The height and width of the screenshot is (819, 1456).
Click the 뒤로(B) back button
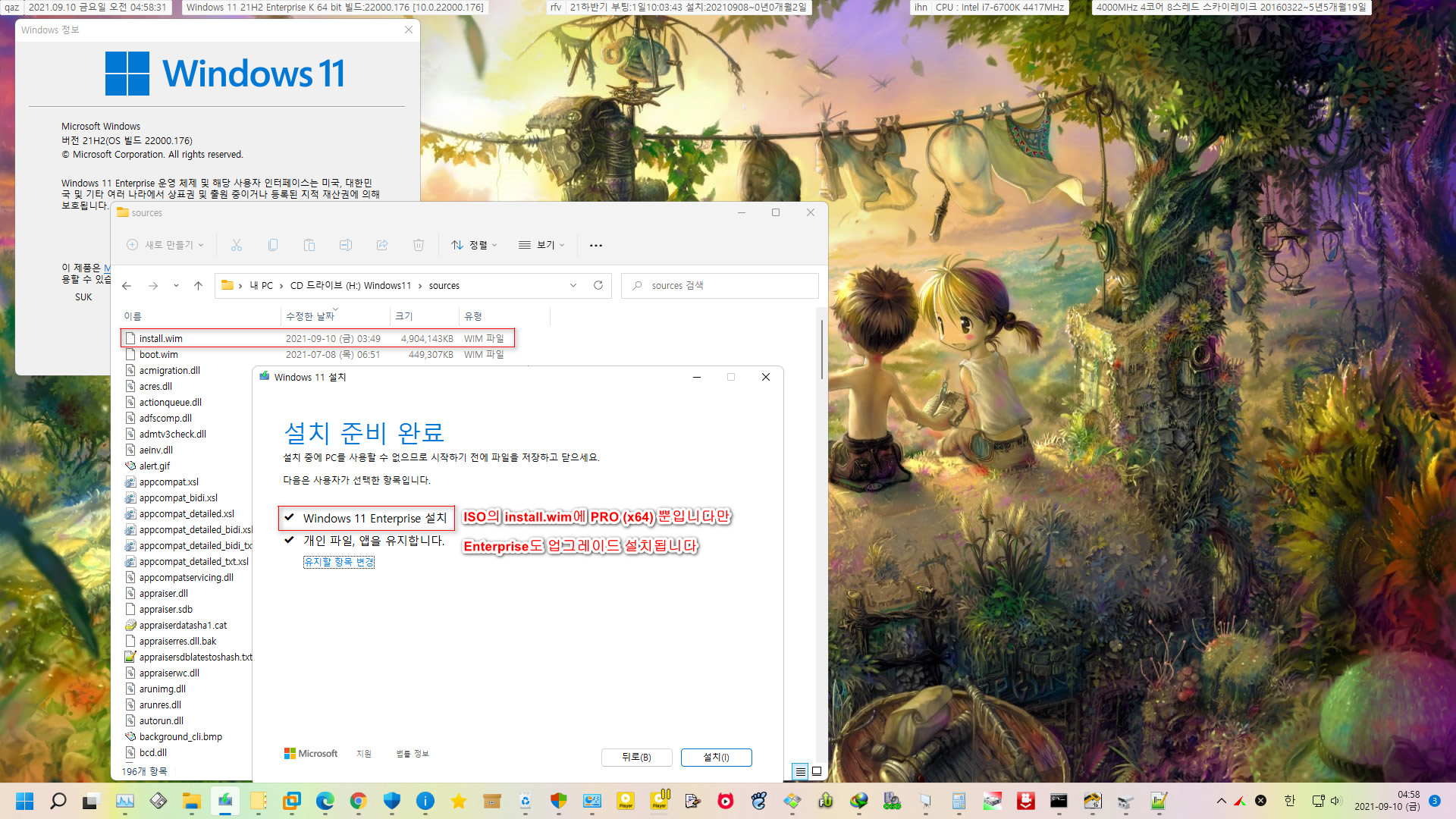click(x=636, y=758)
